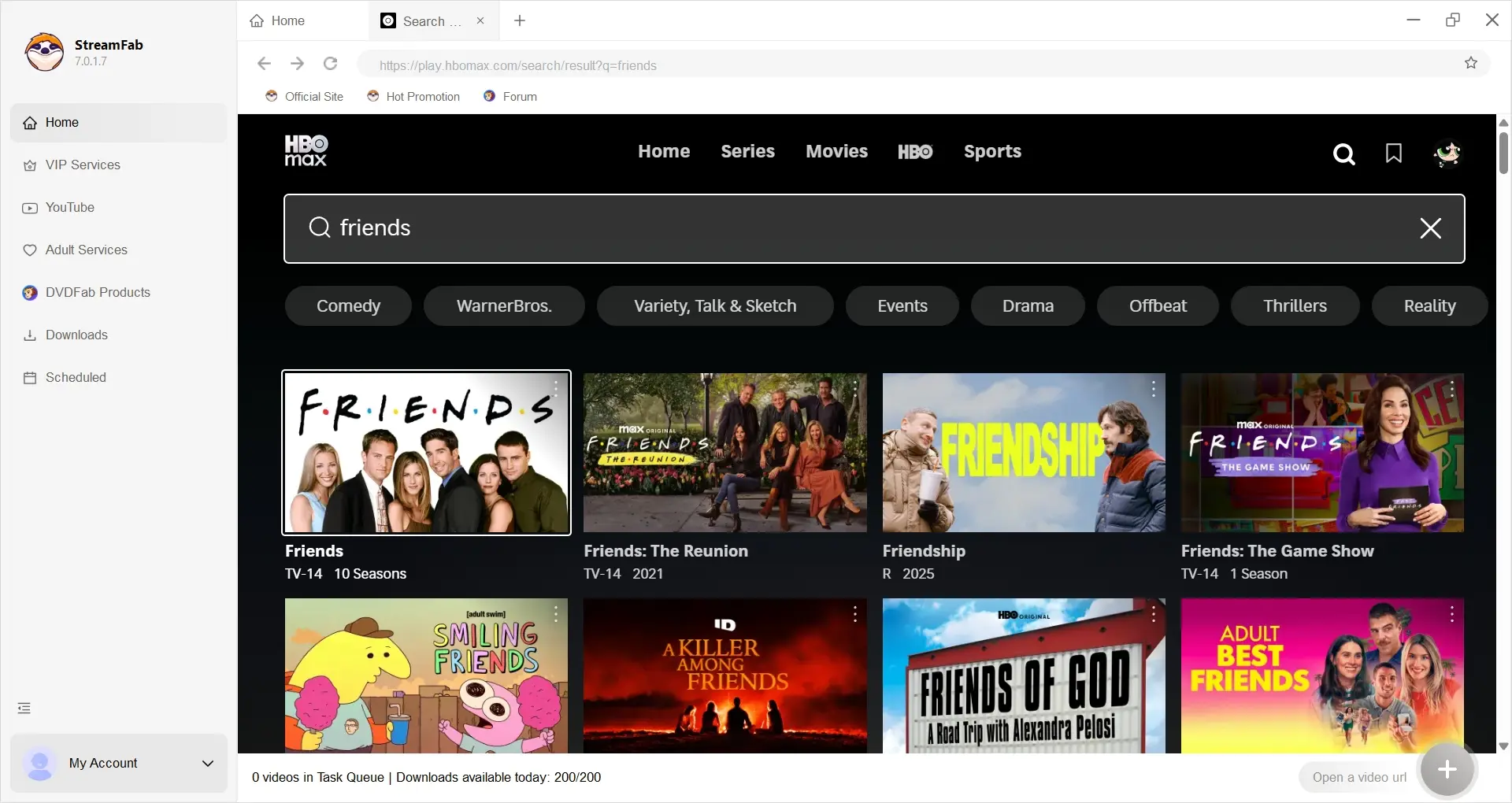Open options menu on Friends card
Image resolution: width=1512 pixels, height=803 pixels.
556,388
